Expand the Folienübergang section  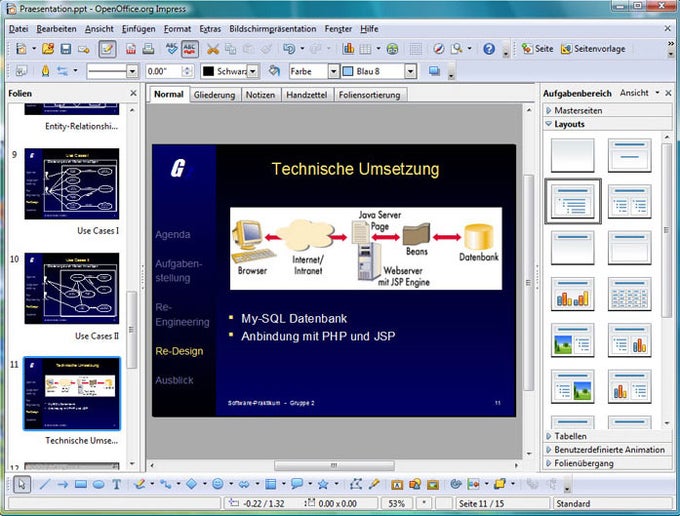(607, 463)
